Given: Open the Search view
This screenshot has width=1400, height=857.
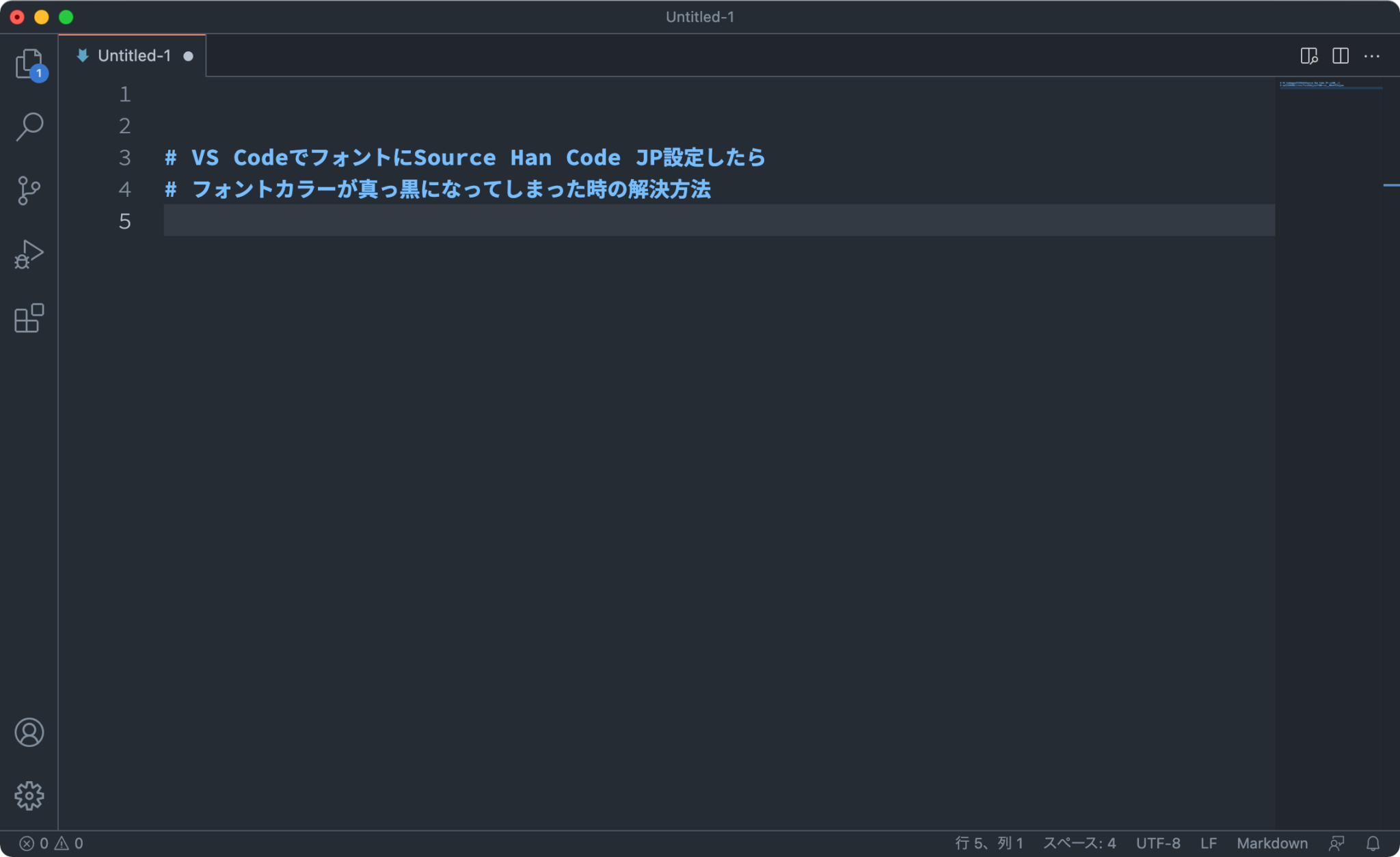Looking at the screenshot, I should [29, 126].
